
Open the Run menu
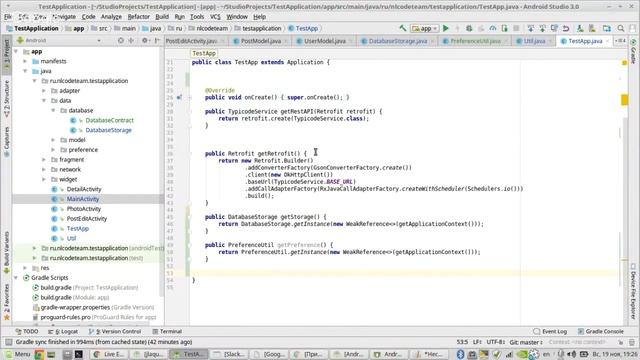(179, 17)
